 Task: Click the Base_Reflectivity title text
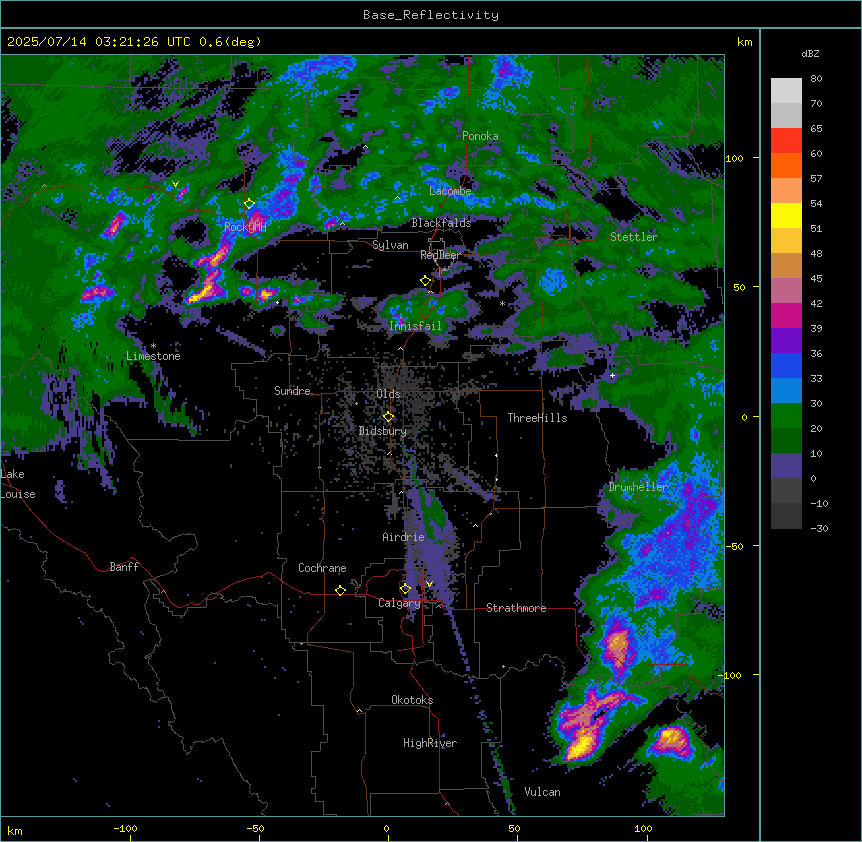click(431, 15)
